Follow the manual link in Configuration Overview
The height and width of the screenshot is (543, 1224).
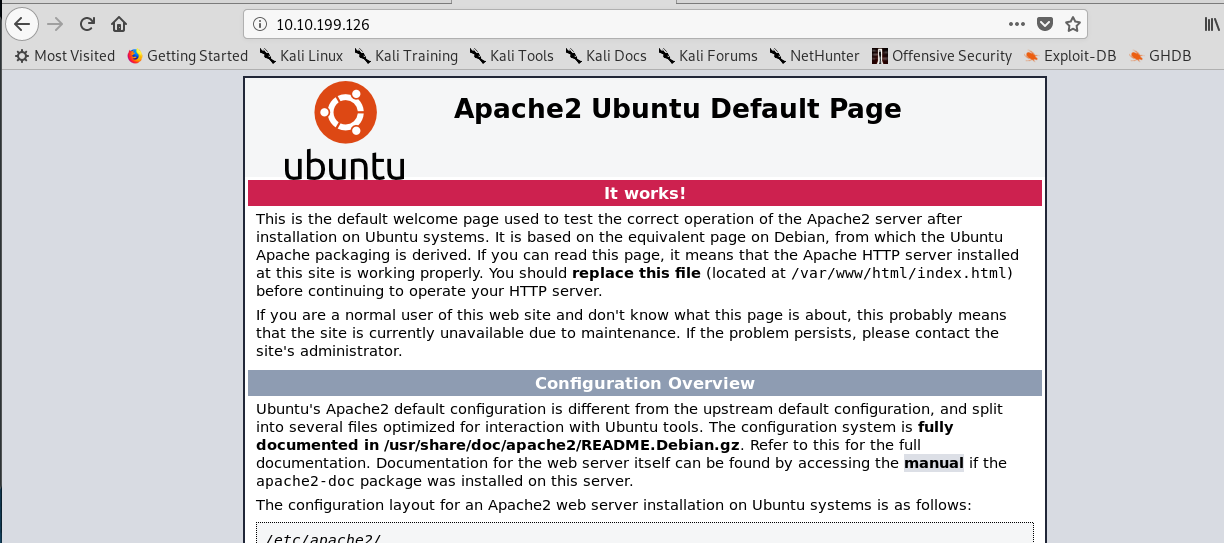coord(933,463)
